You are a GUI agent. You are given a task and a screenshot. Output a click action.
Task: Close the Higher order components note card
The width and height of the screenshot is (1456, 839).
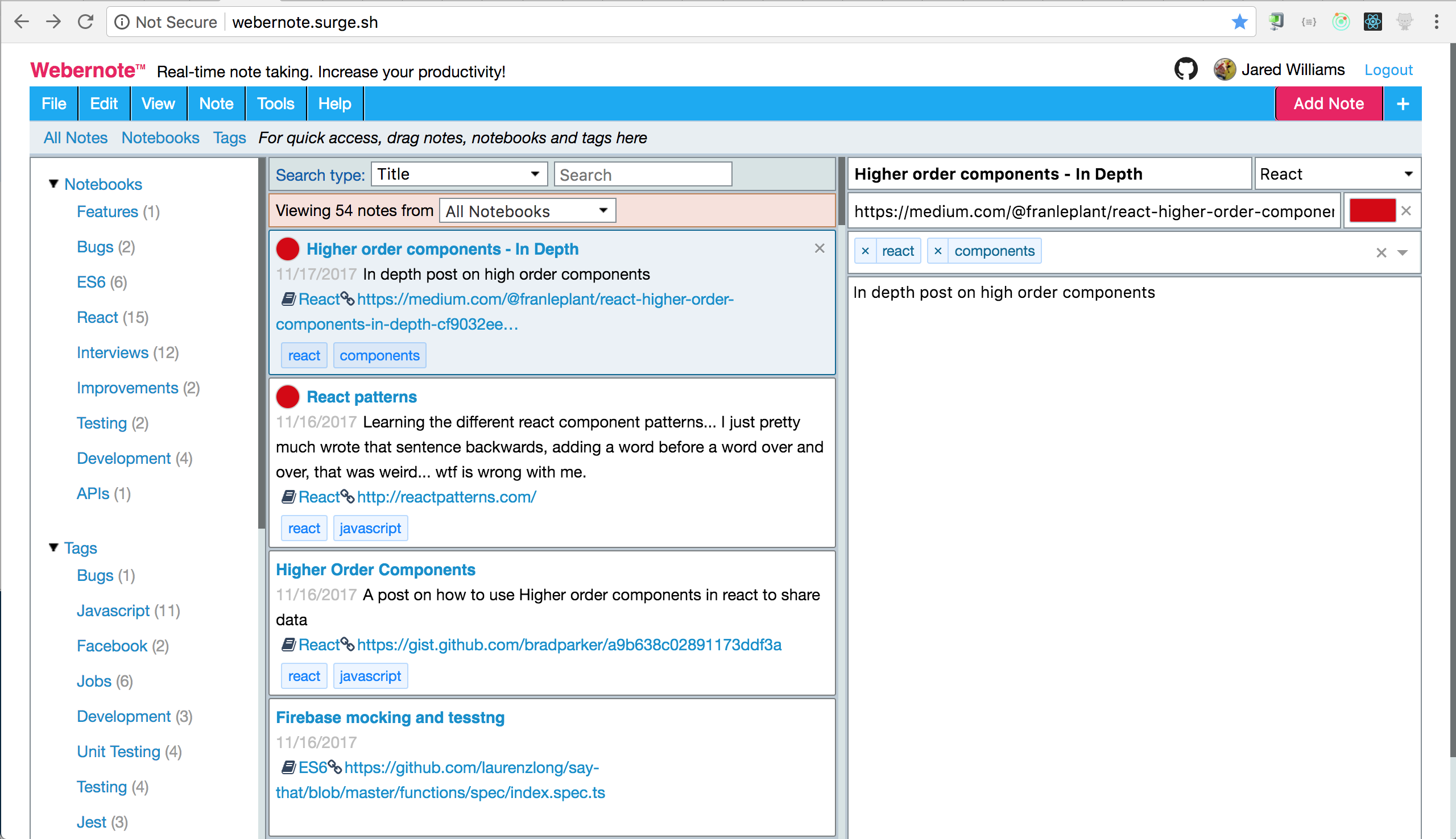pyautogui.click(x=819, y=248)
